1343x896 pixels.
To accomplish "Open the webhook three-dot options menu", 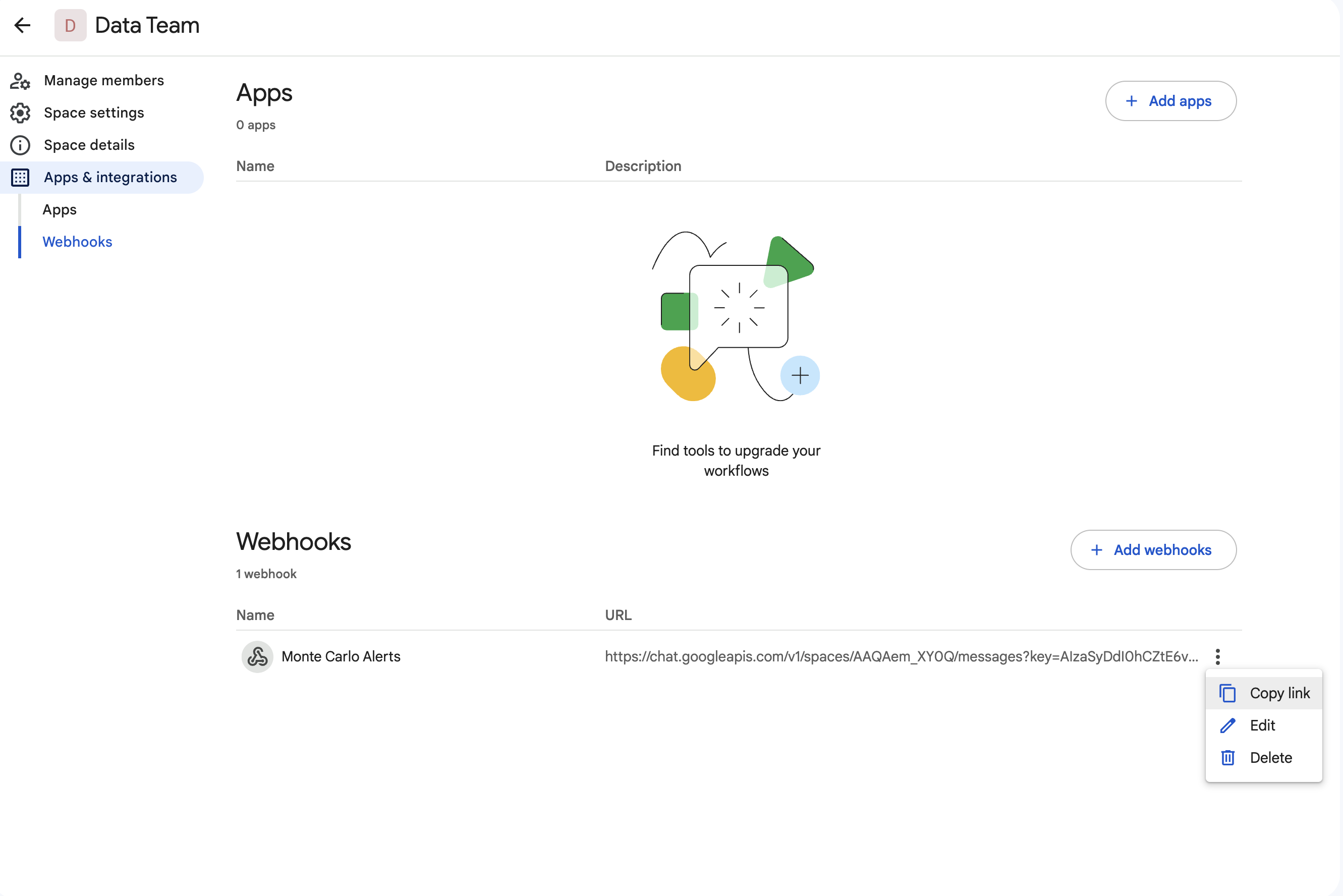I will coord(1218,656).
